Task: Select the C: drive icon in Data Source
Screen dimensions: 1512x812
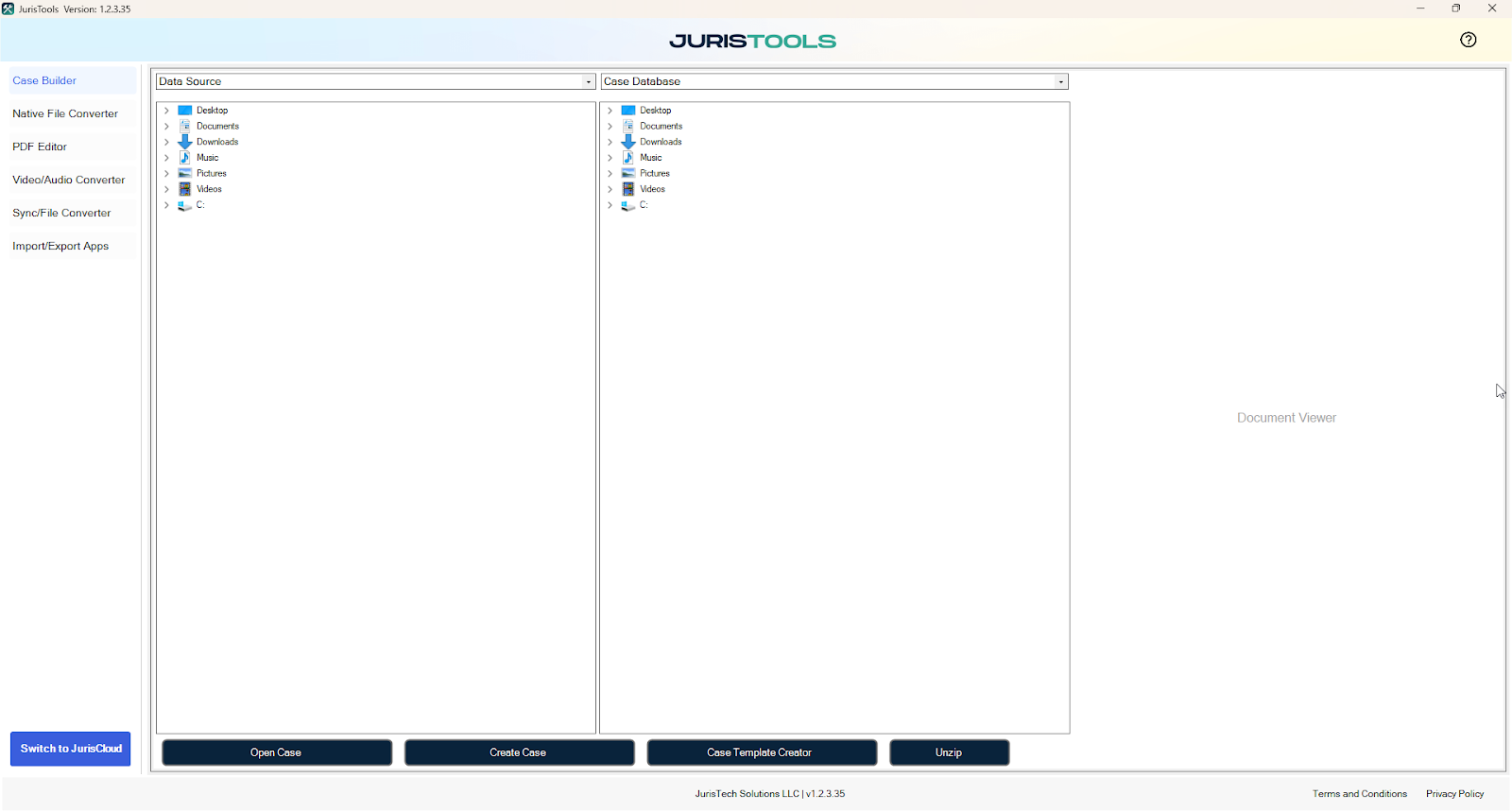Action: tap(185, 205)
